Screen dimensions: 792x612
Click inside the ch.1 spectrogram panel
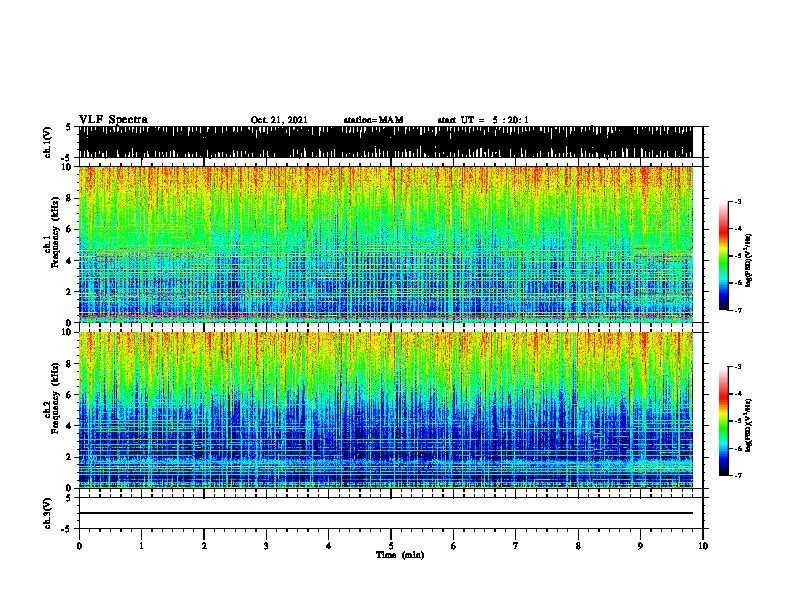point(385,244)
